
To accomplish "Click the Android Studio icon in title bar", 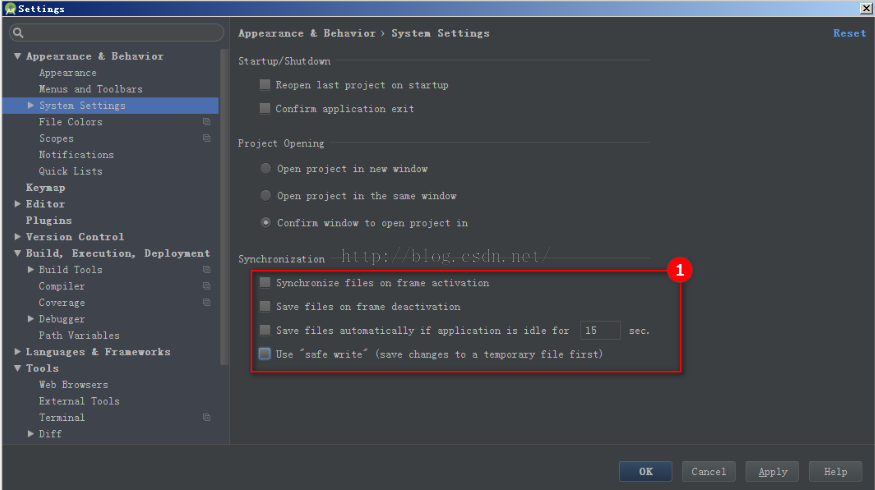I will 10,8.
